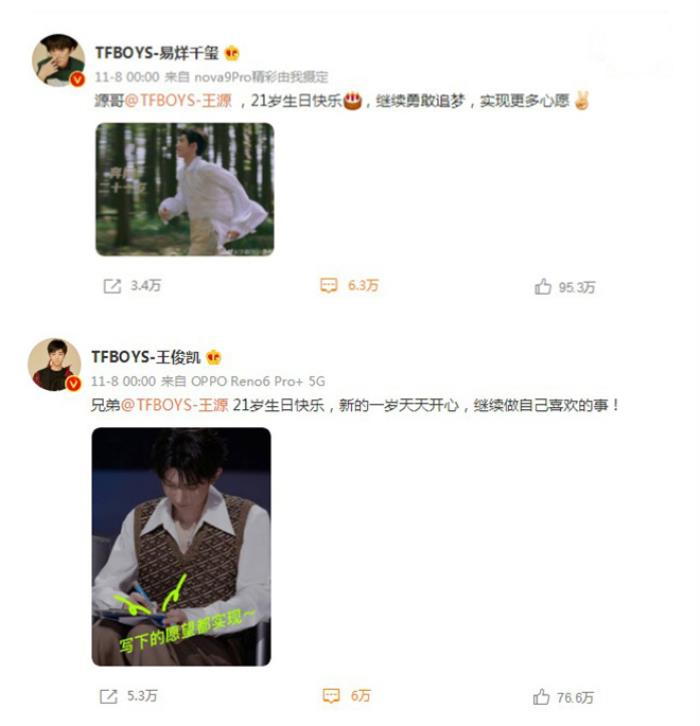Open TFBOYS-王俊凯 profile avatar
Image resolution: width=700 pixels, height=726 pixels.
(55, 365)
